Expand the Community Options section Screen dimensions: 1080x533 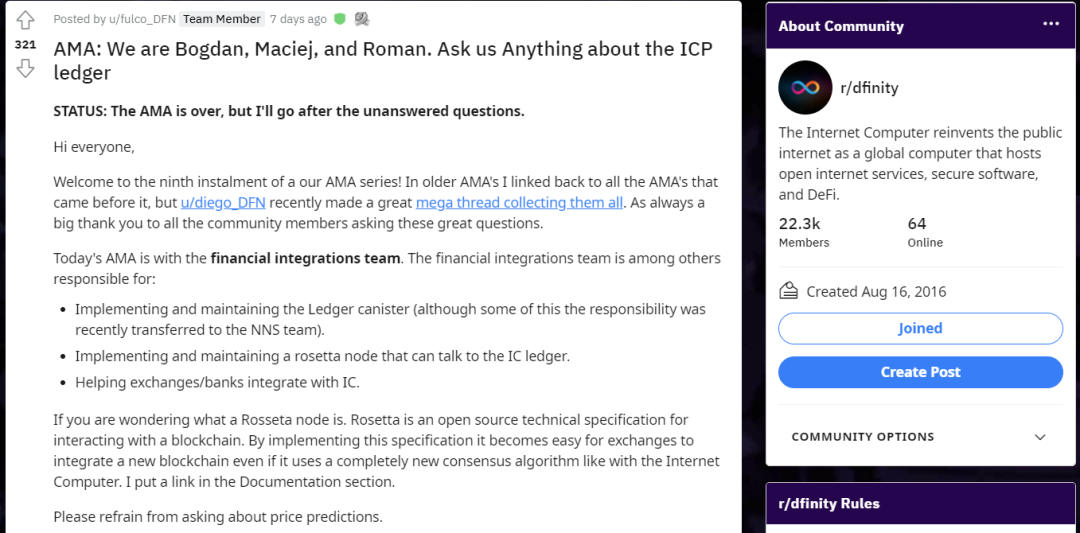click(x=920, y=437)
